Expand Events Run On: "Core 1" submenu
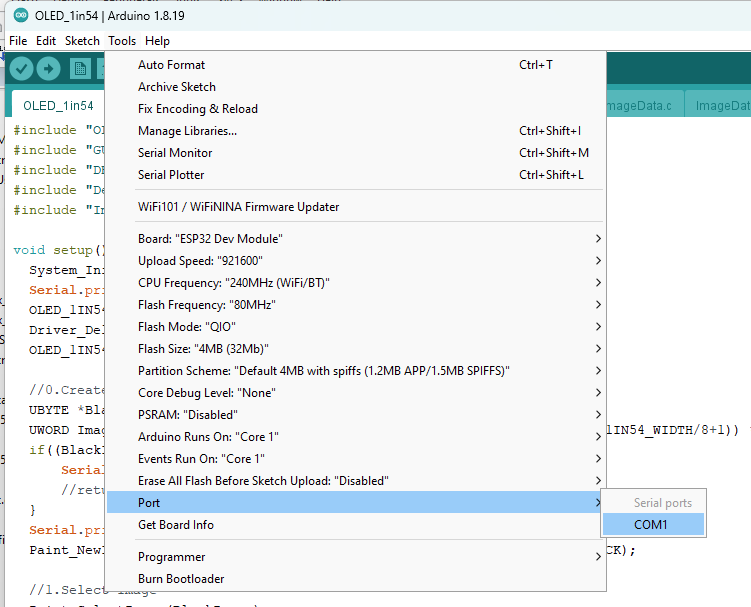Screen dimensions: 751x607 click(x=356, y=459)
